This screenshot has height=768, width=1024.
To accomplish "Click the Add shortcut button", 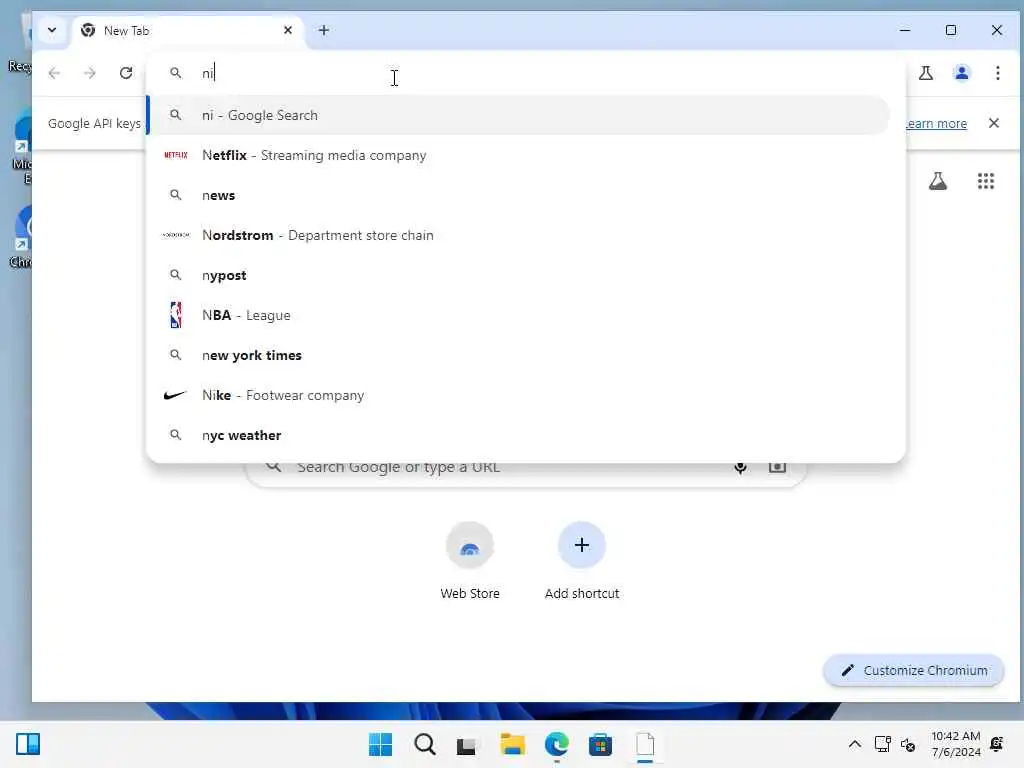I will (x=582, y=562).
